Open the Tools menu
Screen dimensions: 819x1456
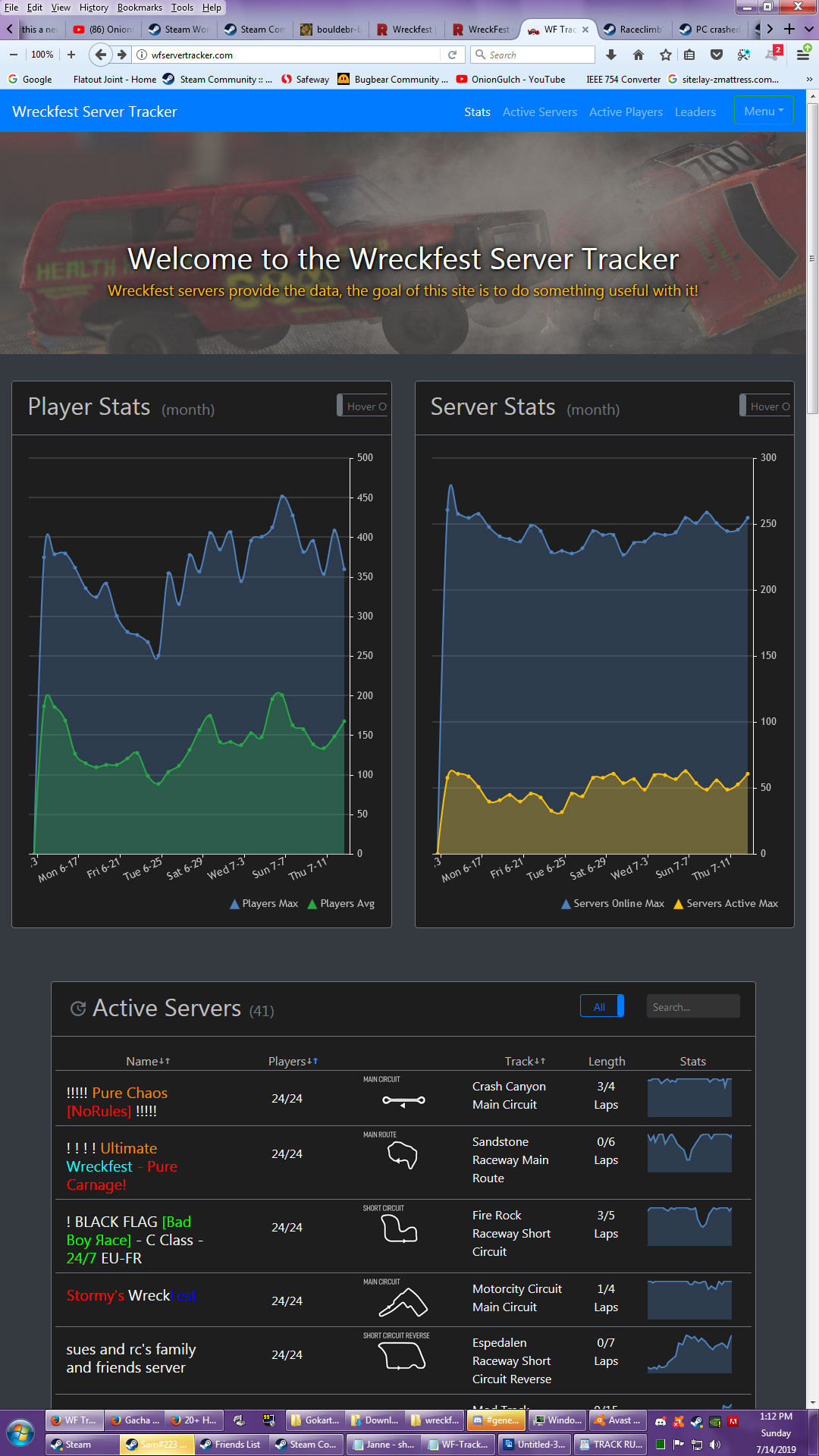(x=182, y=8)
